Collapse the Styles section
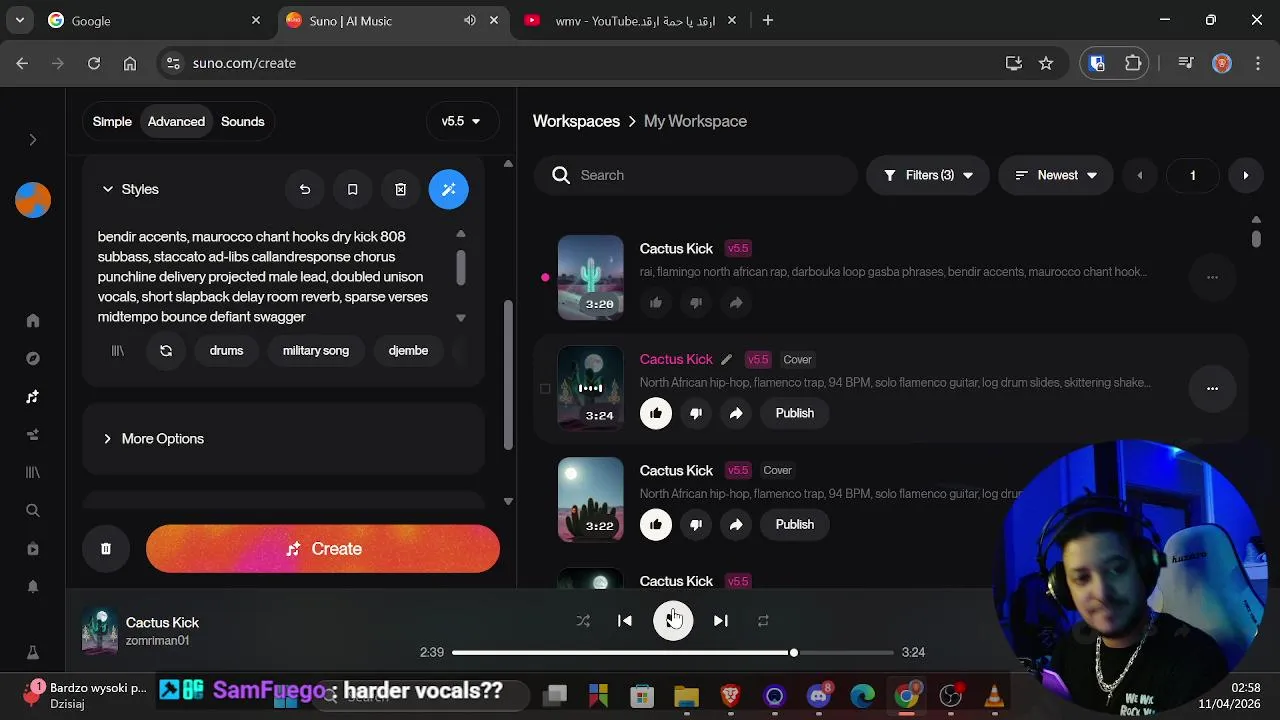 [130, 189]
